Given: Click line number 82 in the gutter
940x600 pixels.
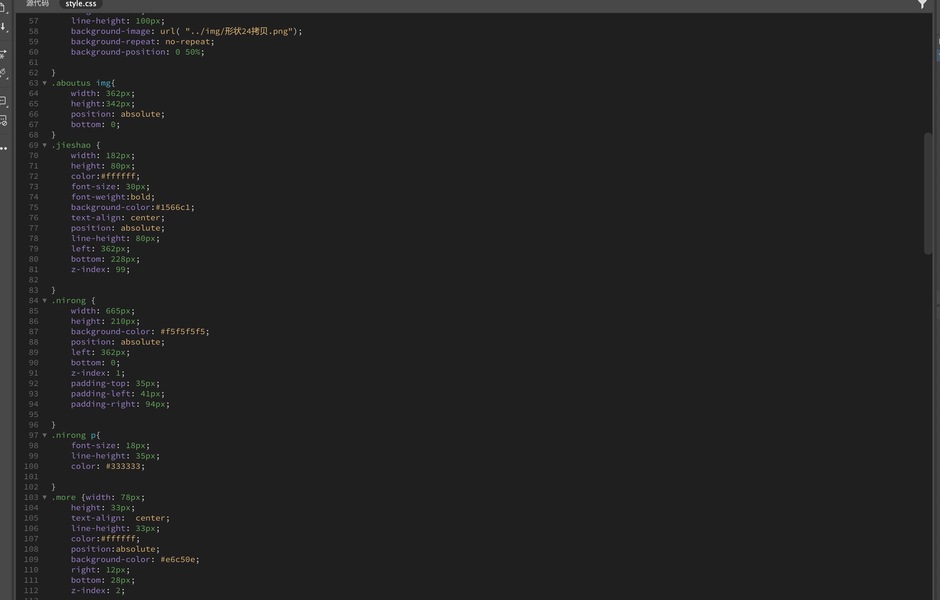Looking at the screenshot, I should 33,280.
